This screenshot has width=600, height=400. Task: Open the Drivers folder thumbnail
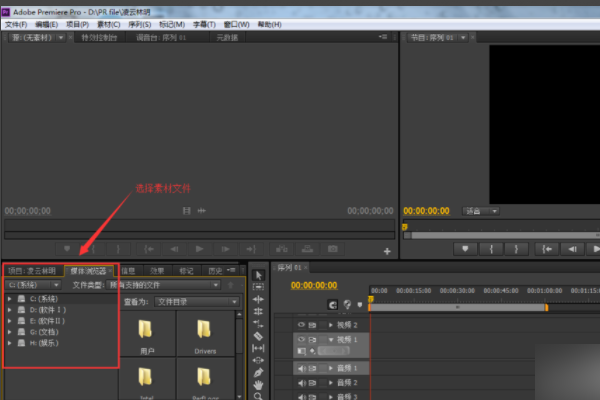tap(205, 333)
